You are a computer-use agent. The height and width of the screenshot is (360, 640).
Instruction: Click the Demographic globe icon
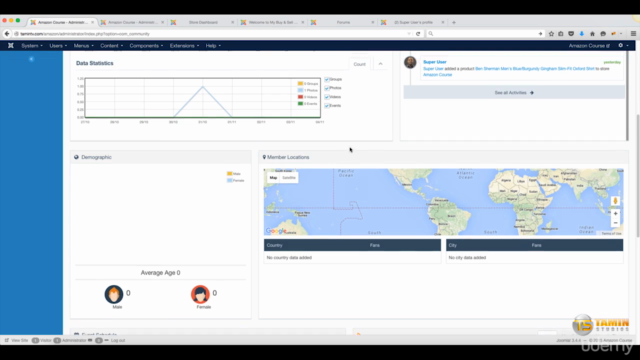coord(76,157)
